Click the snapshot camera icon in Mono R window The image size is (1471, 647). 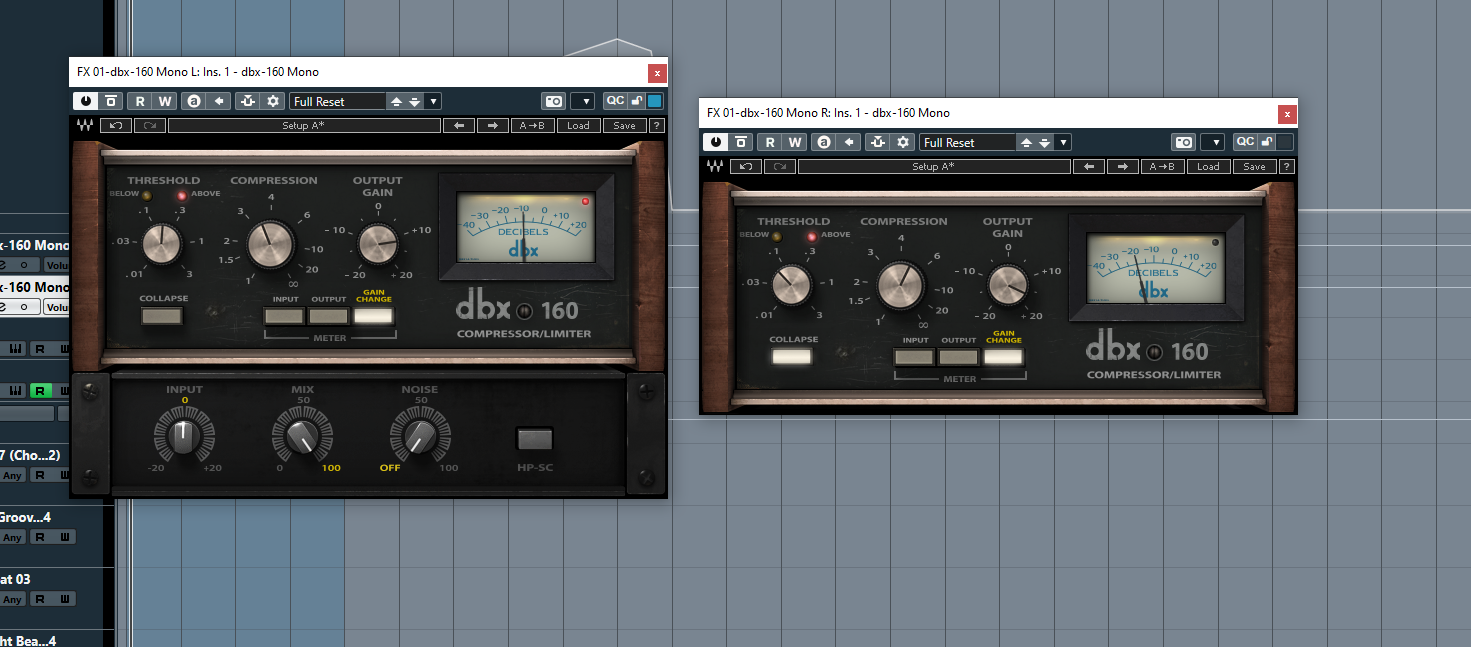(x=1183, y=142)
